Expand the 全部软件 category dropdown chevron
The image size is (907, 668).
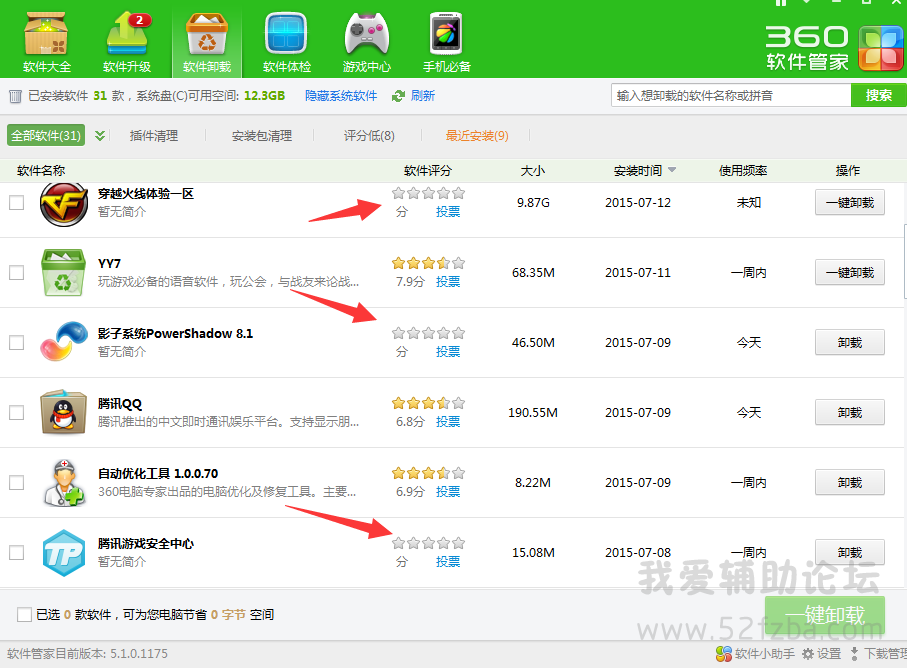click(x=100, y=135)
